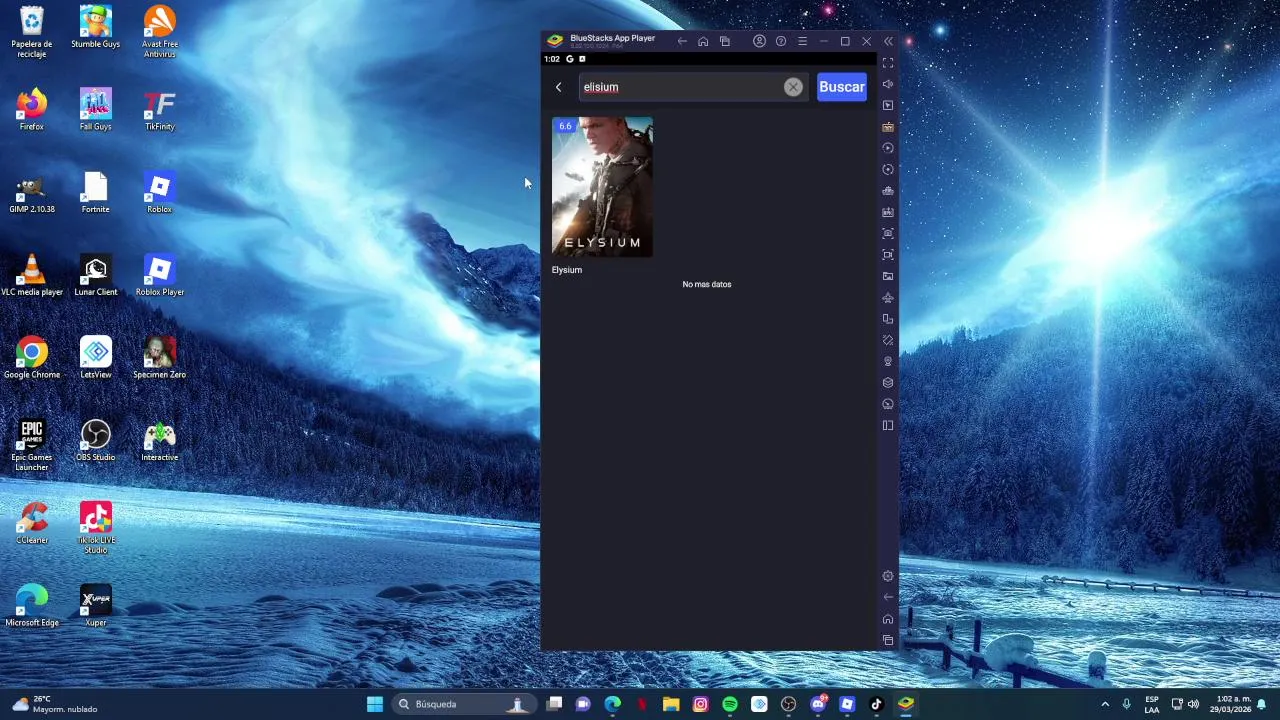
Task: Open BlueStacks multi-instance manager layers icon
Action: 888,382
